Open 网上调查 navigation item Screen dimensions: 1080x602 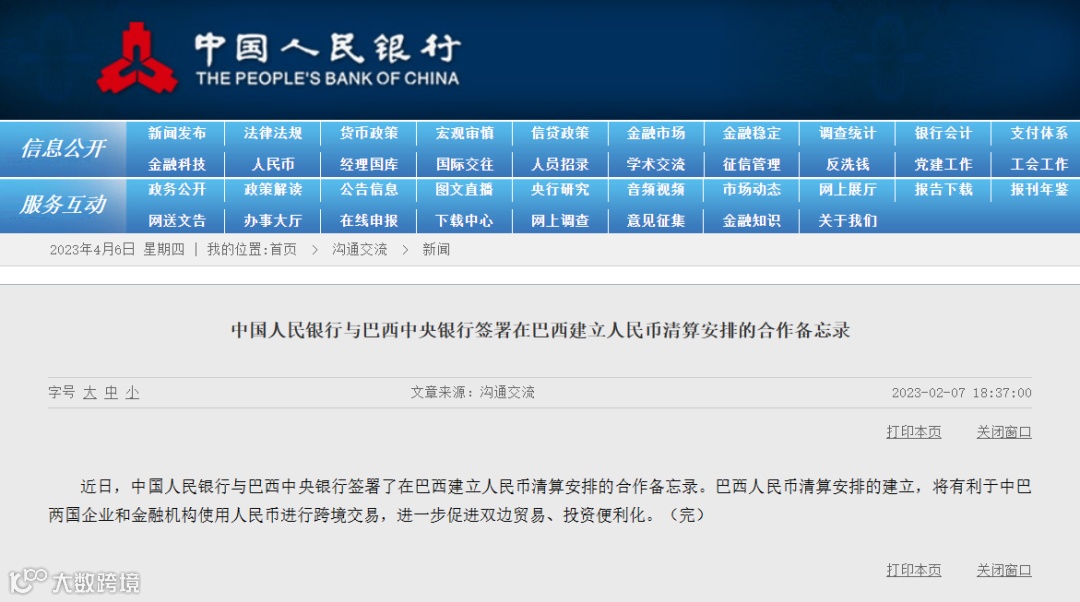point(560,221)
